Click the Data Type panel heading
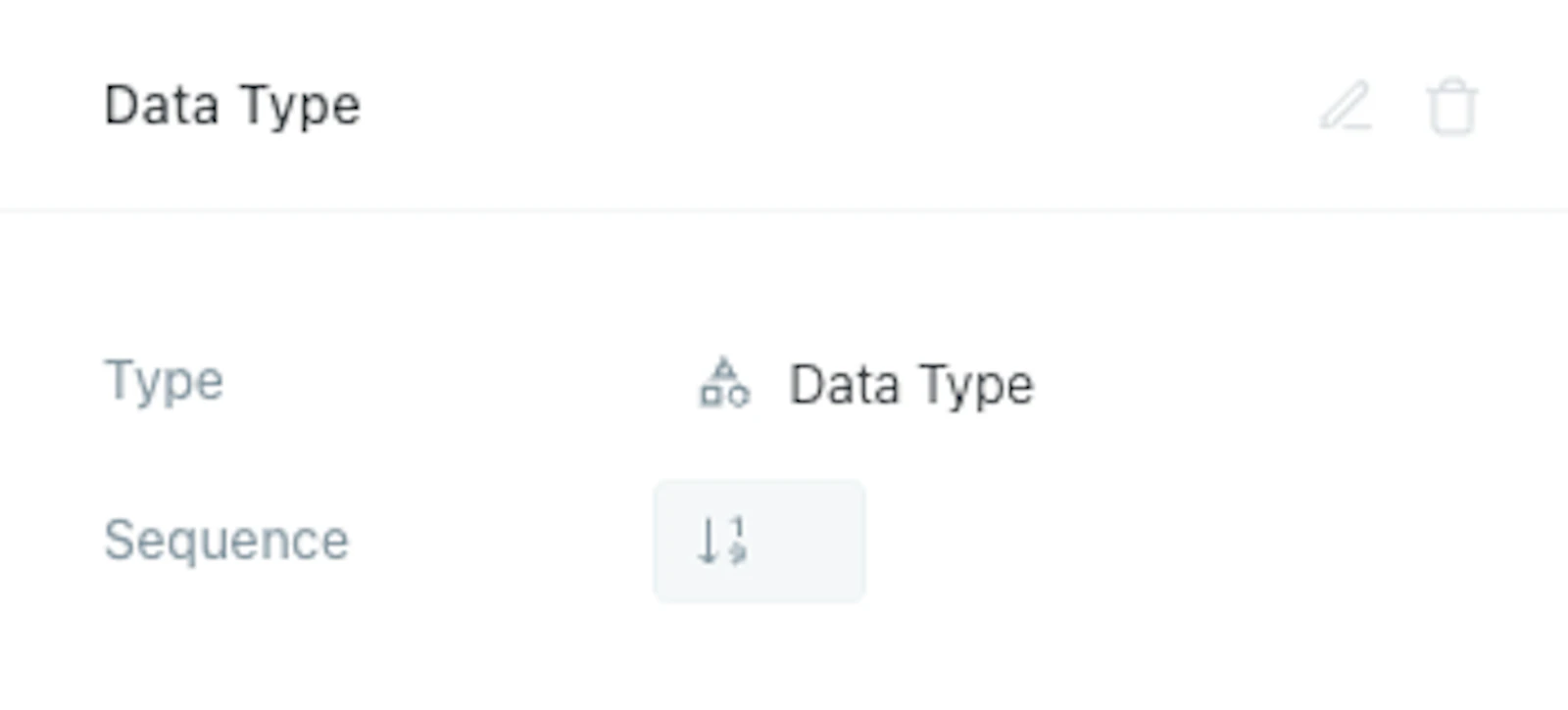The width and height of the screenshot is (1568, 710). click(232, 107)
